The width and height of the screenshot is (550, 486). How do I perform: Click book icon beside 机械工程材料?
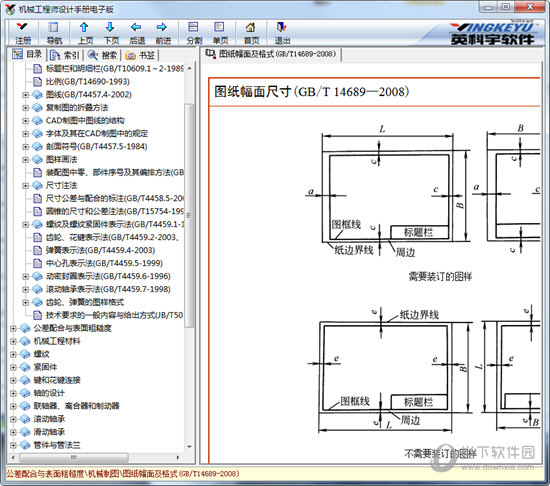point(25,341)
